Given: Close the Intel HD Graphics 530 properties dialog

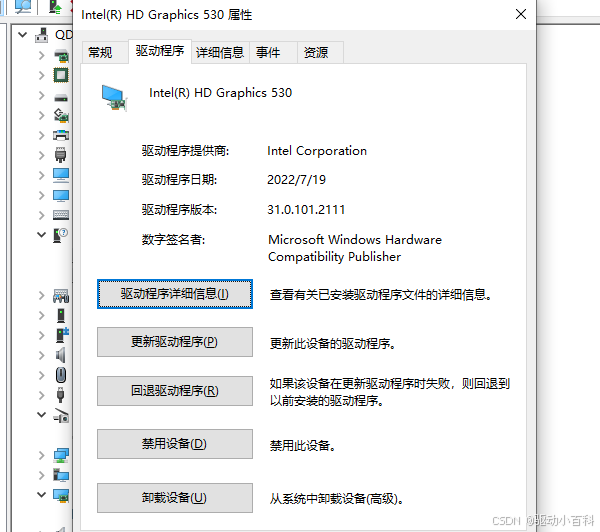Looking at the screenshot, I should click(520, 14).
